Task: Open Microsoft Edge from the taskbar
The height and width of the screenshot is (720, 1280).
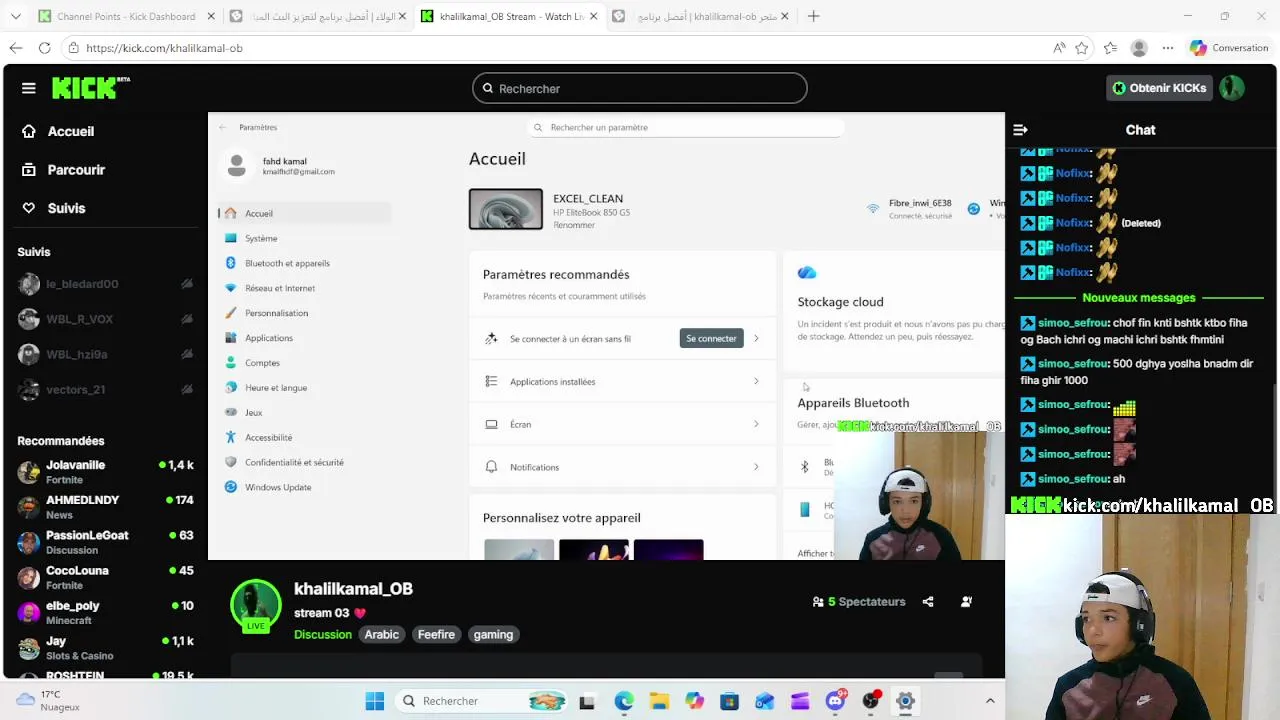Action: coord(623,701)
